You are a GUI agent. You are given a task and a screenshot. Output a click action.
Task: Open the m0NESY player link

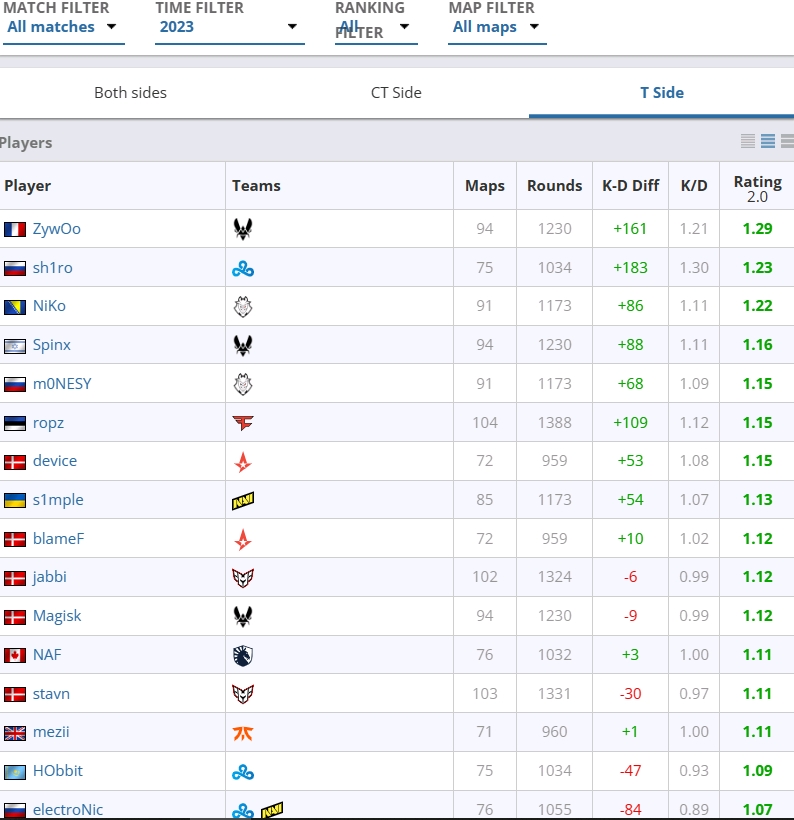[x=62, y=384]
